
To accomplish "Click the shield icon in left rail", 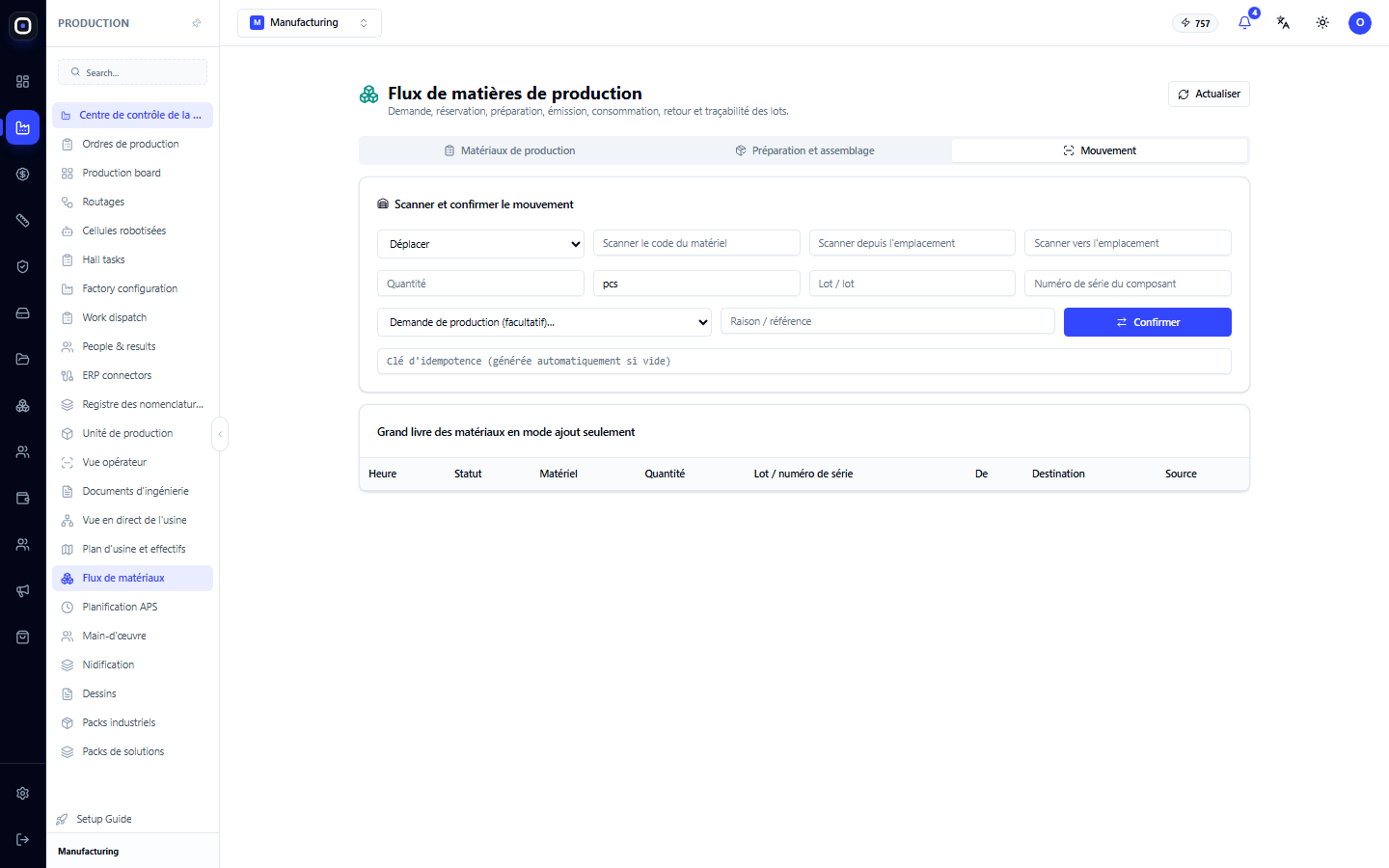I will [x=23, y=267].
